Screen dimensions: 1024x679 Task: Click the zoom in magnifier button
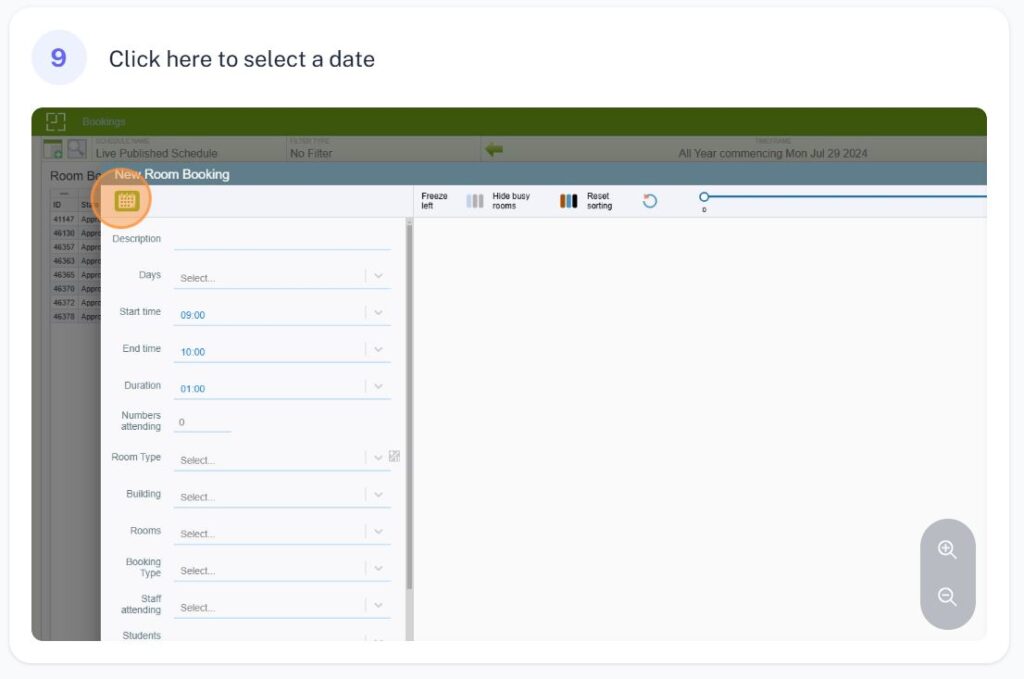(x=947, y=549)
